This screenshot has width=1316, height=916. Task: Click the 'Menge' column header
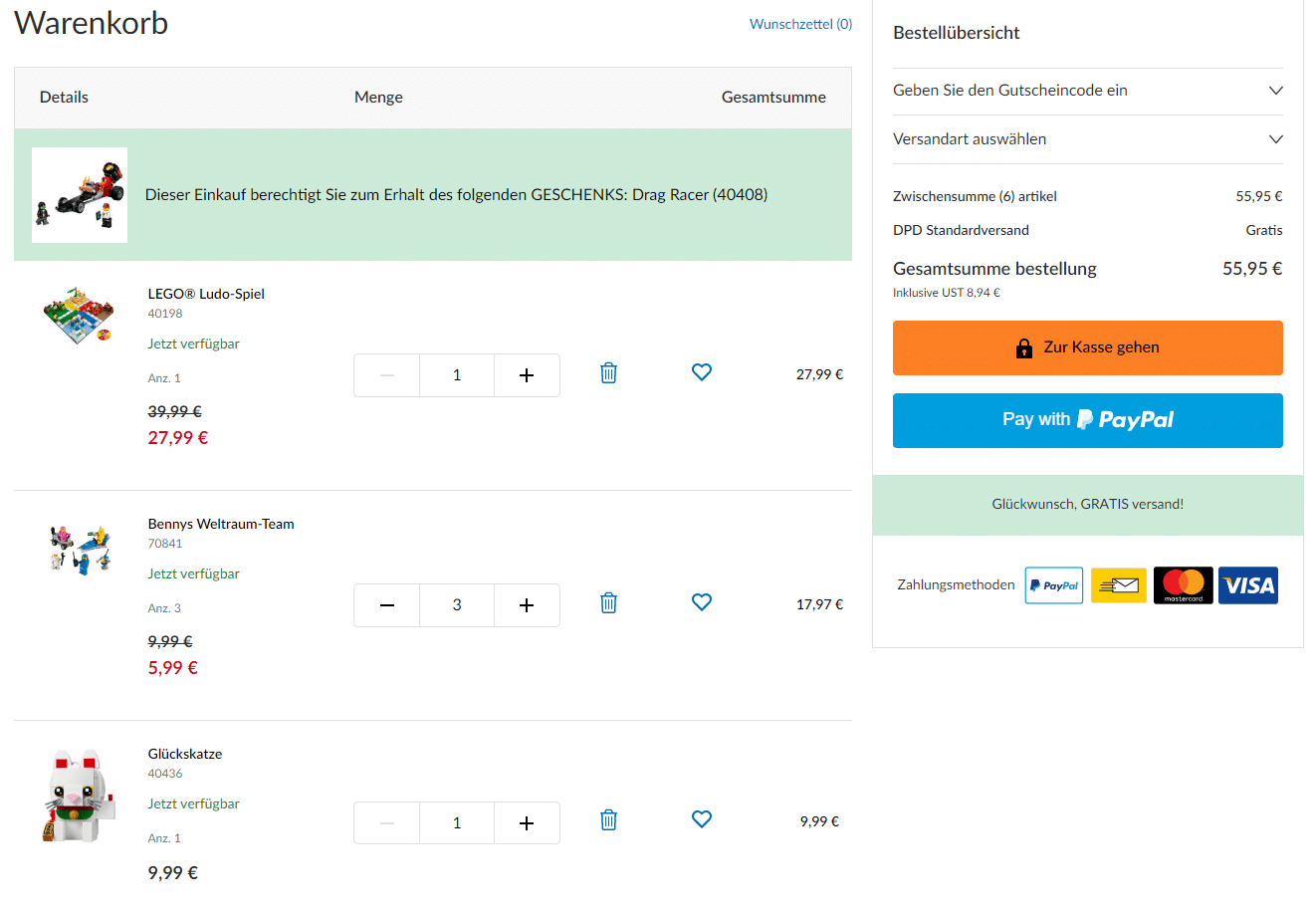(378, 98)
